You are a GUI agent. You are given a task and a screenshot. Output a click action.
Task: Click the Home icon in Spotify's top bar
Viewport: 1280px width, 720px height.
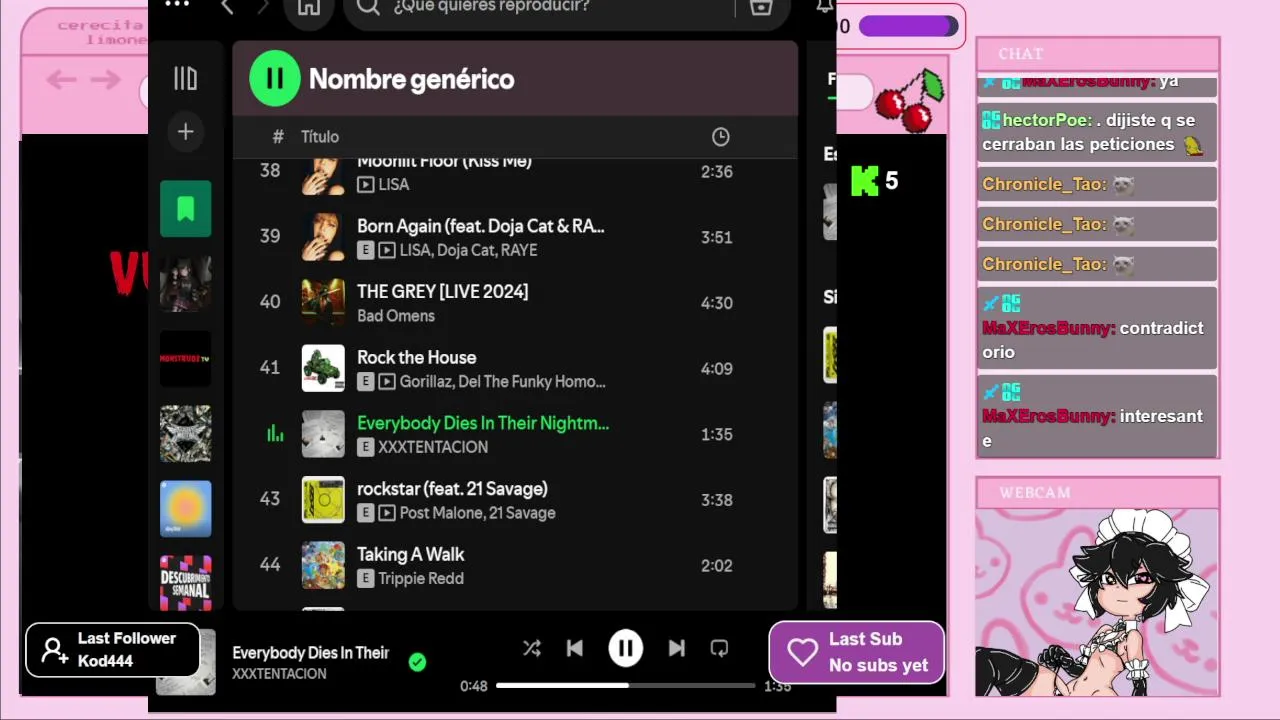click(309, 7)
